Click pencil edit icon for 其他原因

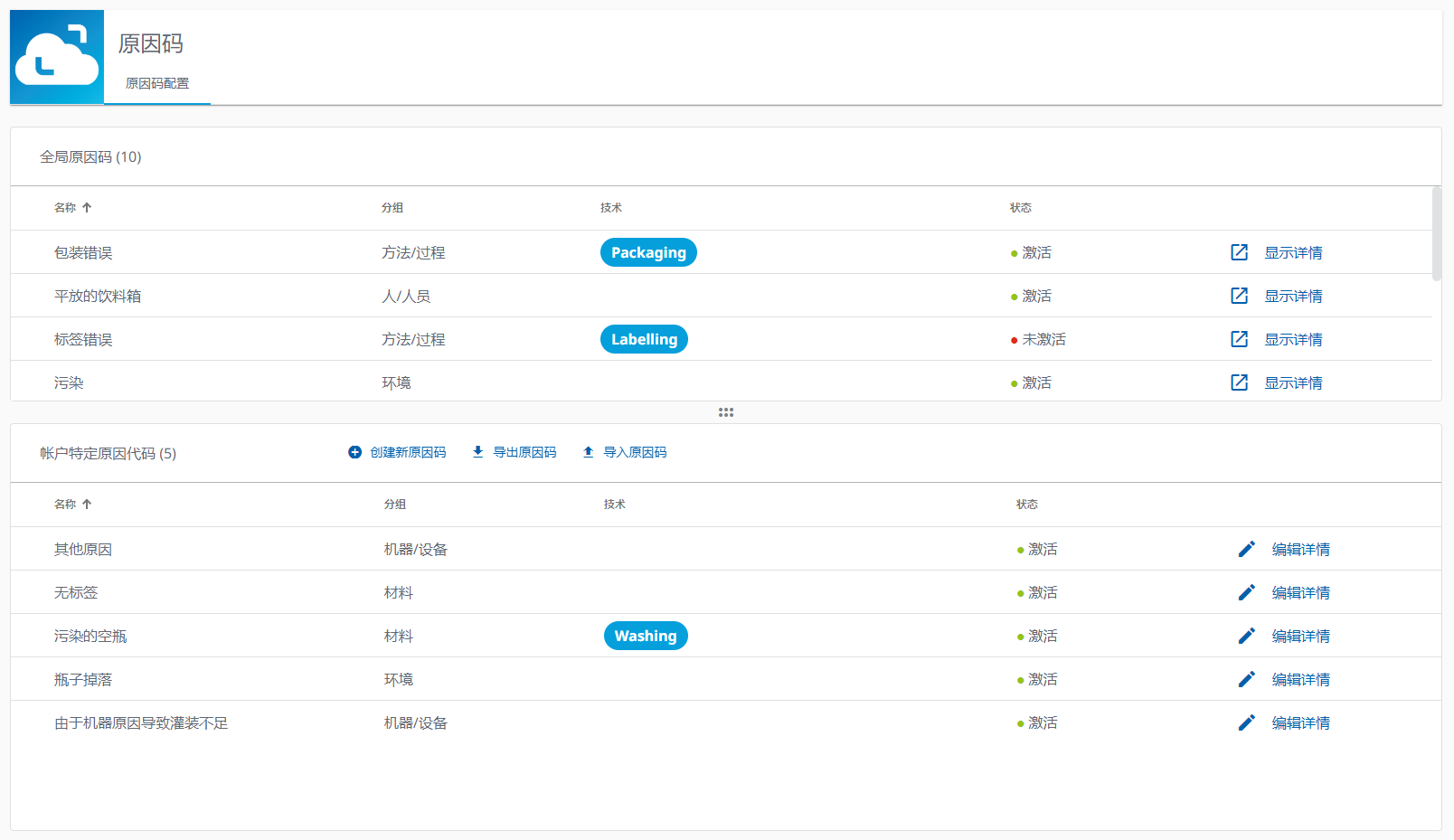(x=1246, y=549)
